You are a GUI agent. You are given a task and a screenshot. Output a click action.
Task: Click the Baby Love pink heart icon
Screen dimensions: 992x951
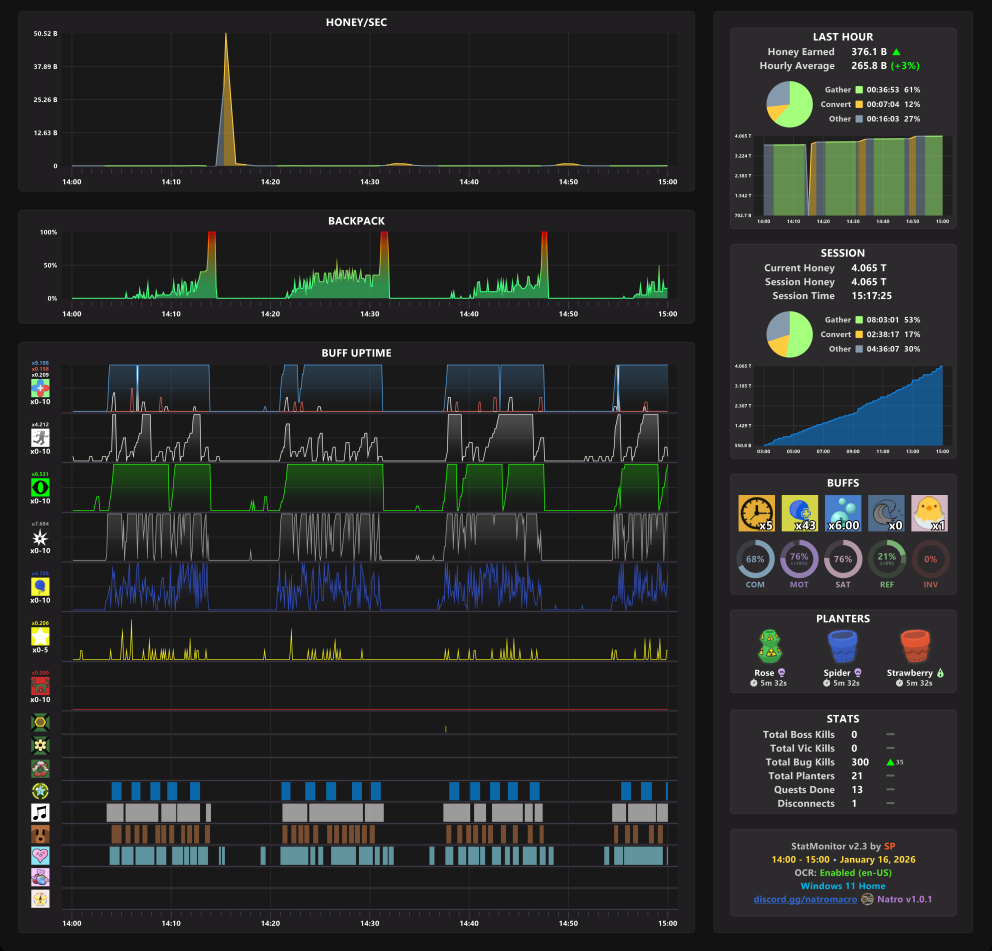coord(40,855)
